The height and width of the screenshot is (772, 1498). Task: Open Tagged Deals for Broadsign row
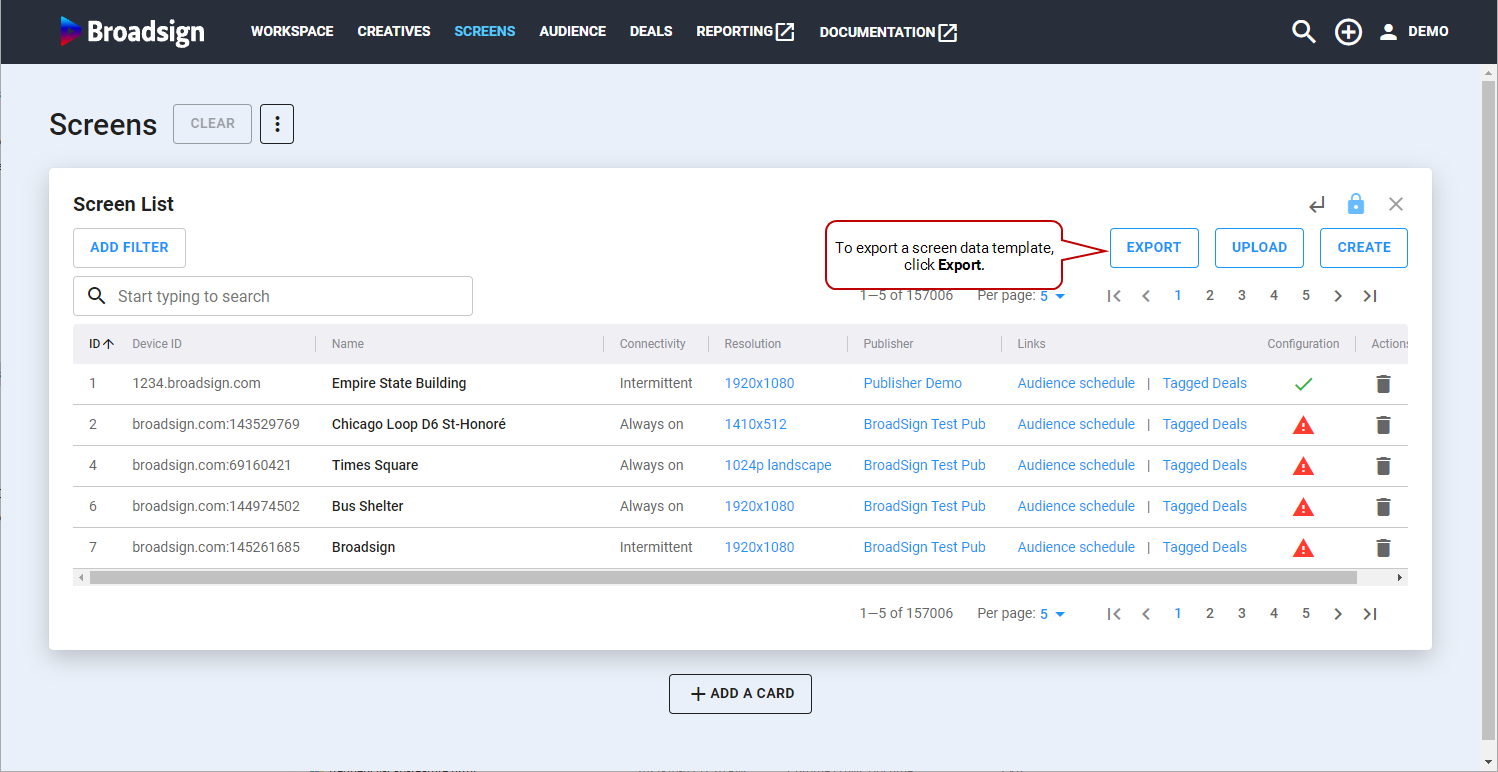tap(1205, 547)
